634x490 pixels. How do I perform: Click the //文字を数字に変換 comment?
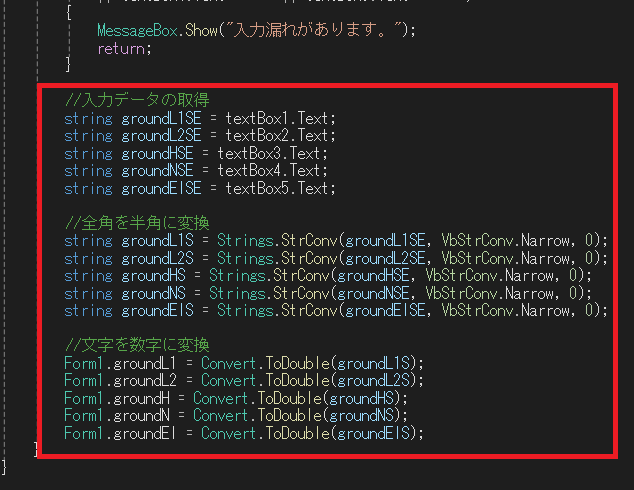pos(136,345)
